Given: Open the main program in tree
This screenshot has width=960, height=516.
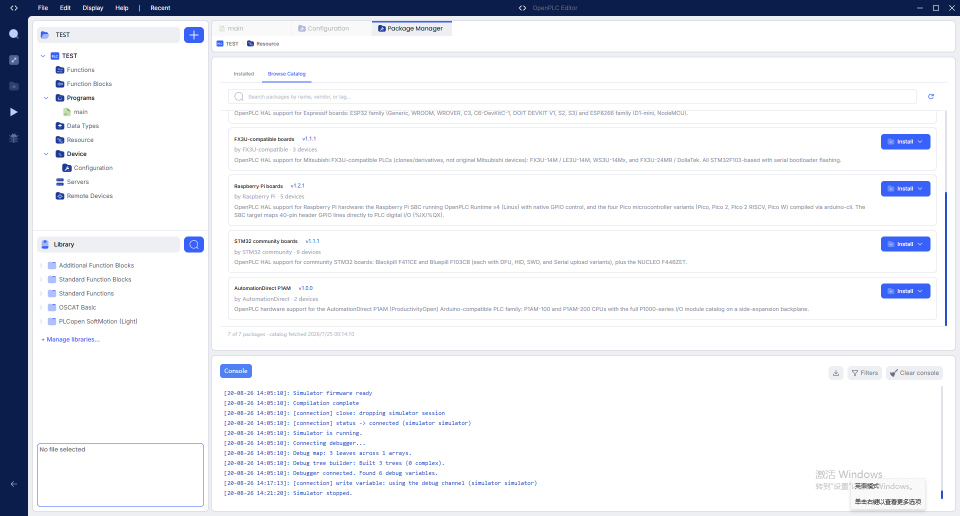Looking at the screenshot, I should point(80,112).
